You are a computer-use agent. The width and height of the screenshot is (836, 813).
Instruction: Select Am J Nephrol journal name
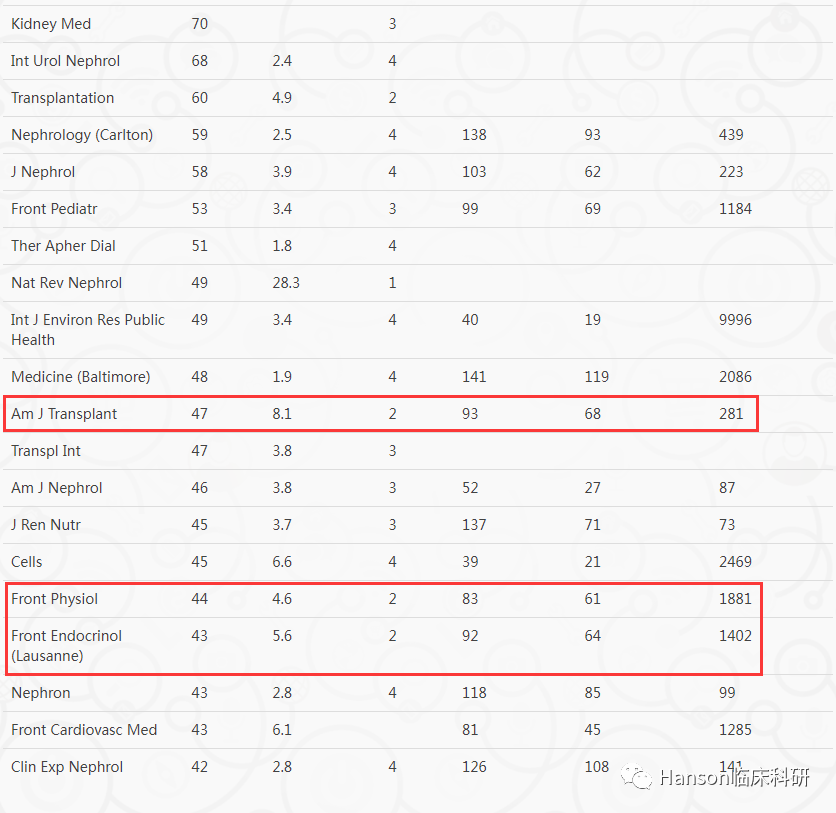point(57,488)
